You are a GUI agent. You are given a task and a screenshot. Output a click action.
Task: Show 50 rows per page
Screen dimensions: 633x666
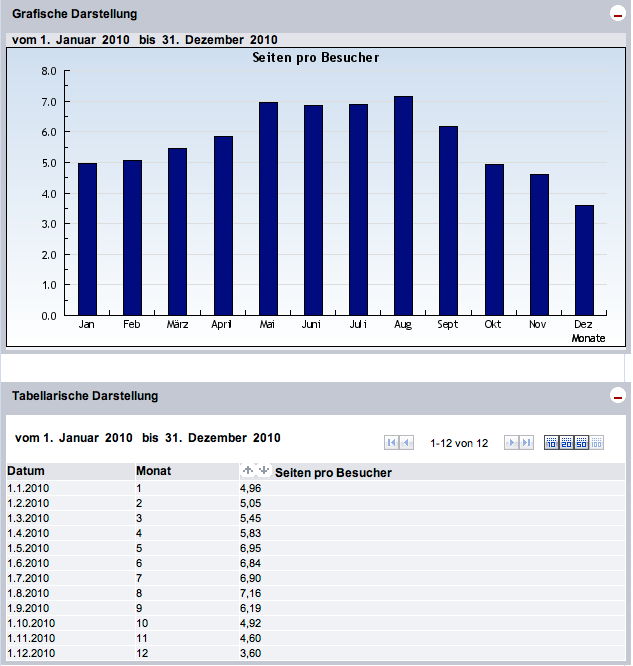click(581, 443)
